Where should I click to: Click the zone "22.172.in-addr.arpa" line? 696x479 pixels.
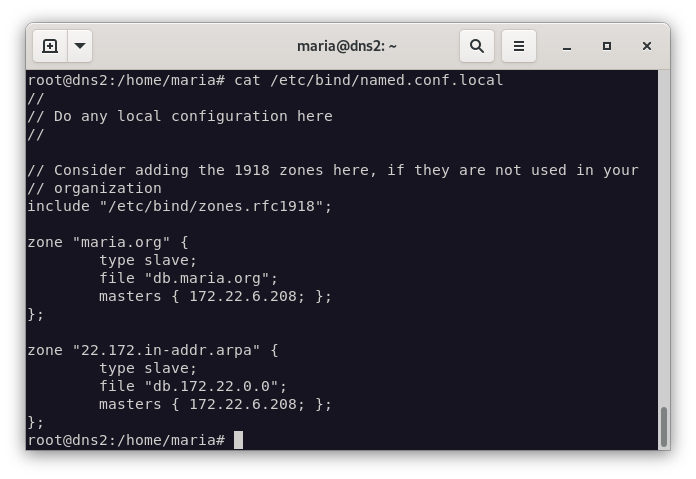pyautogui.click(x=152, y=350)
